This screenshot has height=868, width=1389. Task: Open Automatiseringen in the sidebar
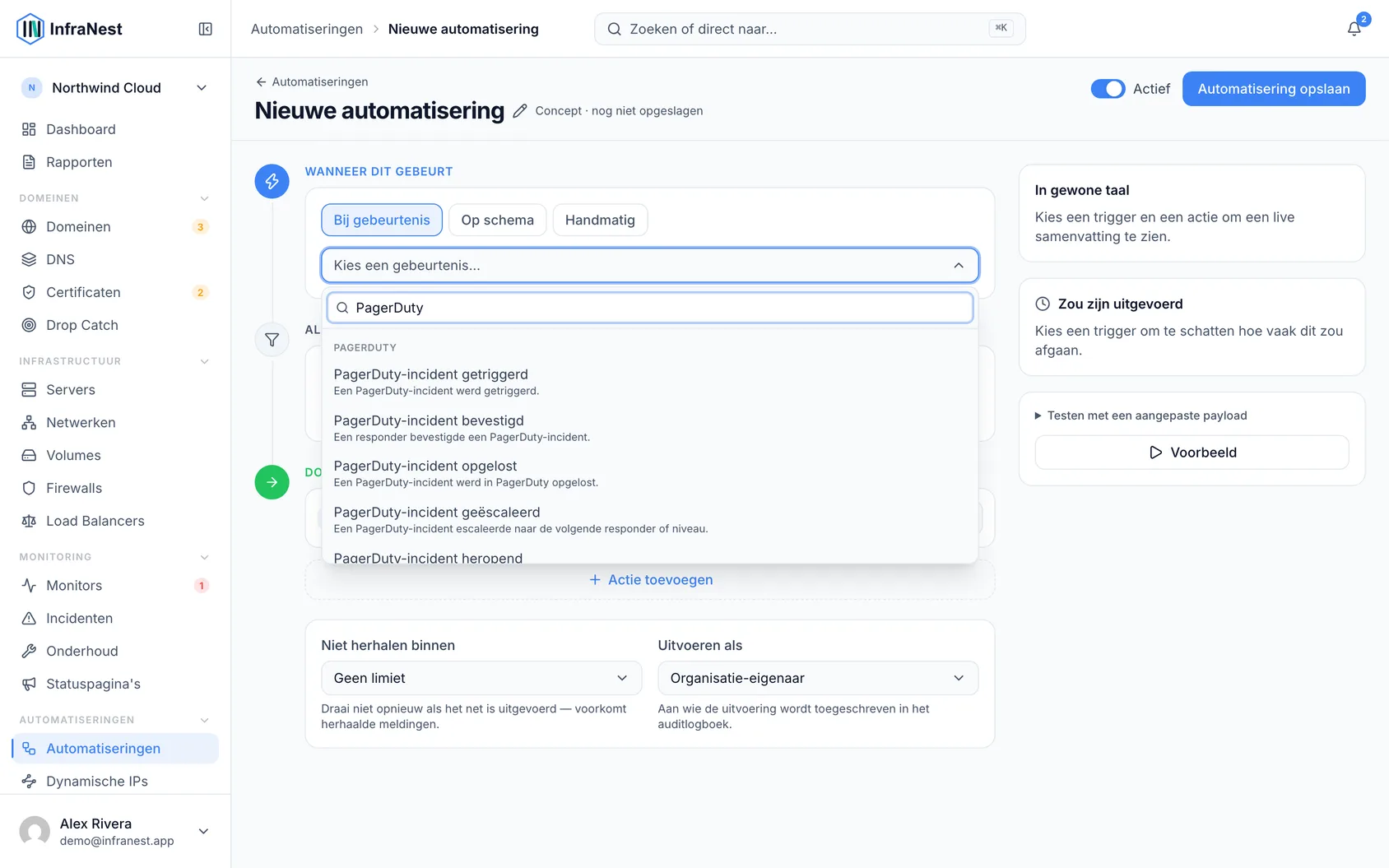point(115,748)
